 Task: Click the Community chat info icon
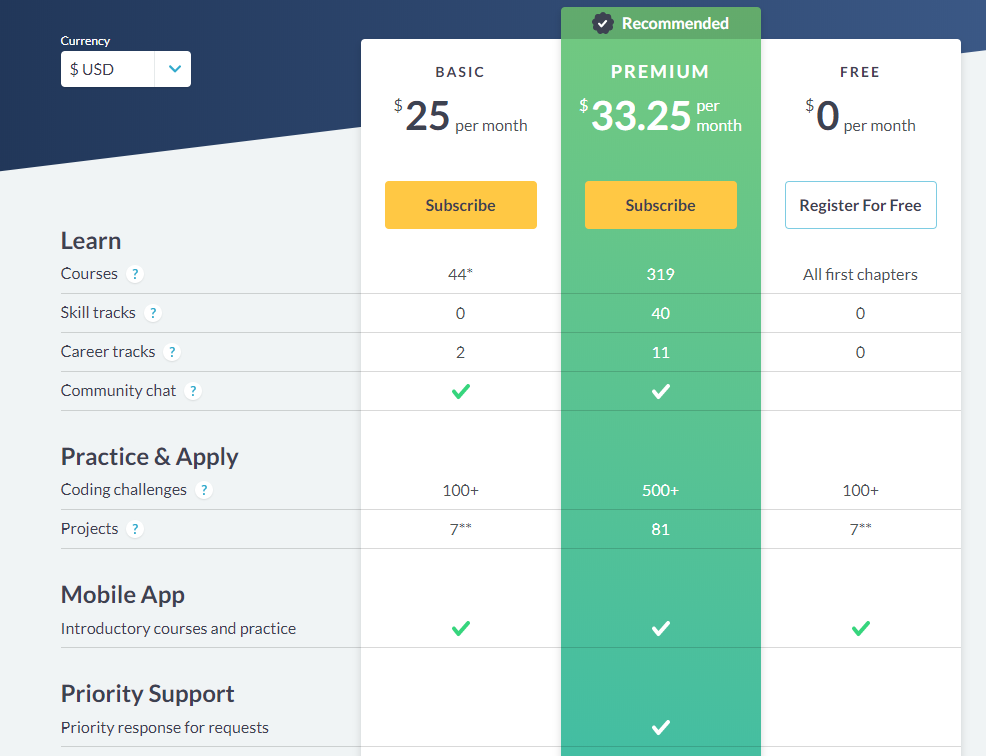pyautogui.click(x=193, y=391)
